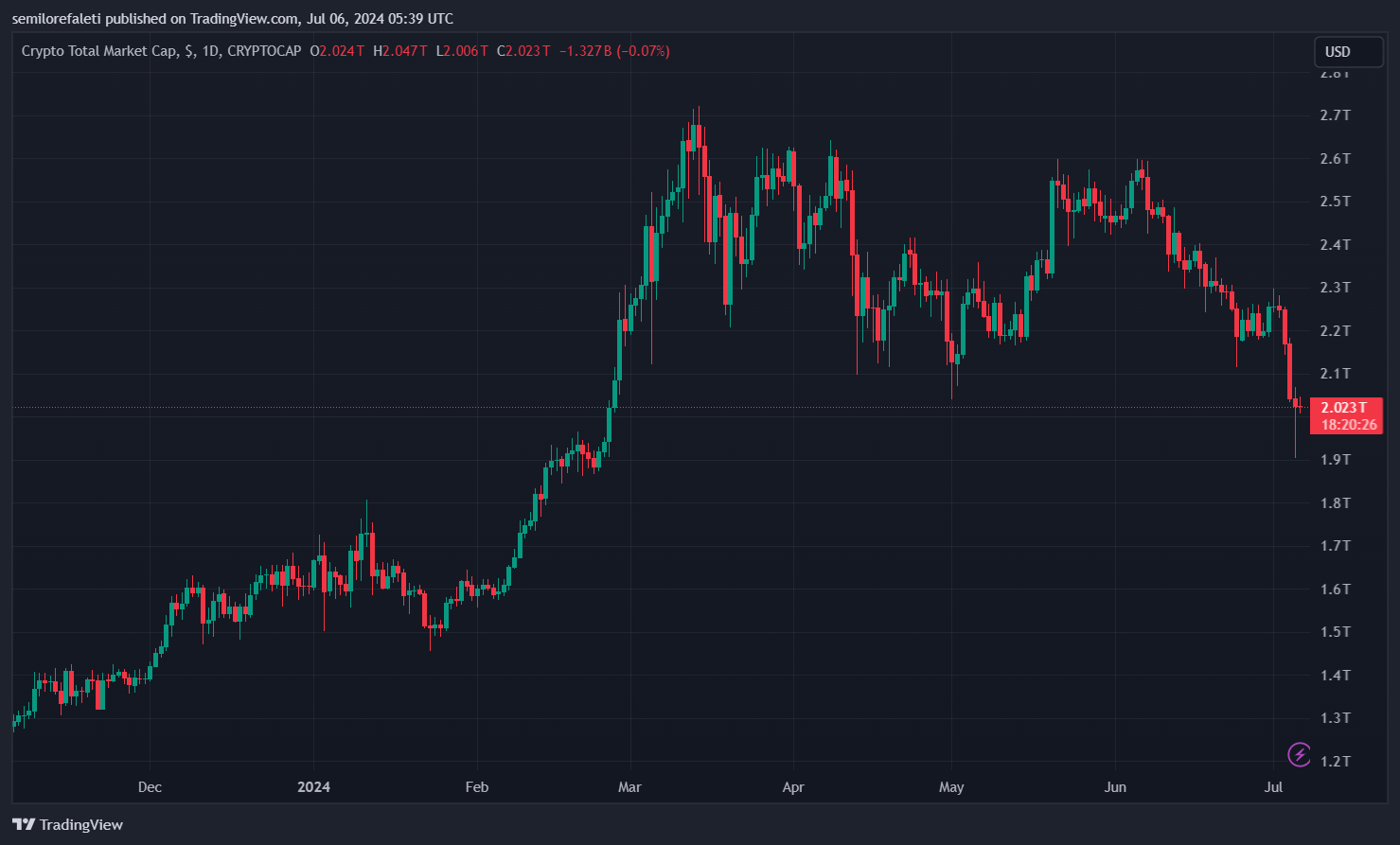Click the 2.3 T price axis label
This screenshot has width=1400, height=845.
click(1336, 288)
